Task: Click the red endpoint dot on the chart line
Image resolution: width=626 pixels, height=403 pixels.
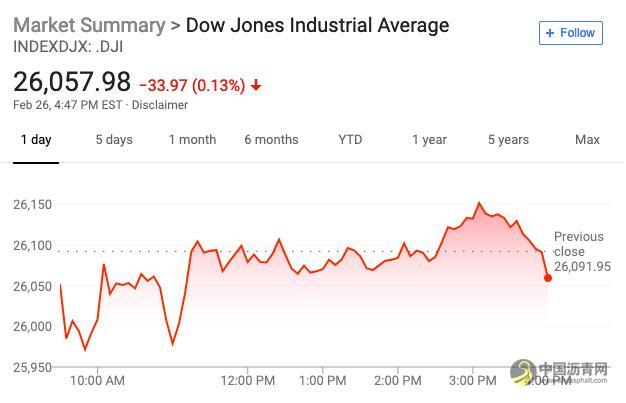Action: [x=548, y=277]
